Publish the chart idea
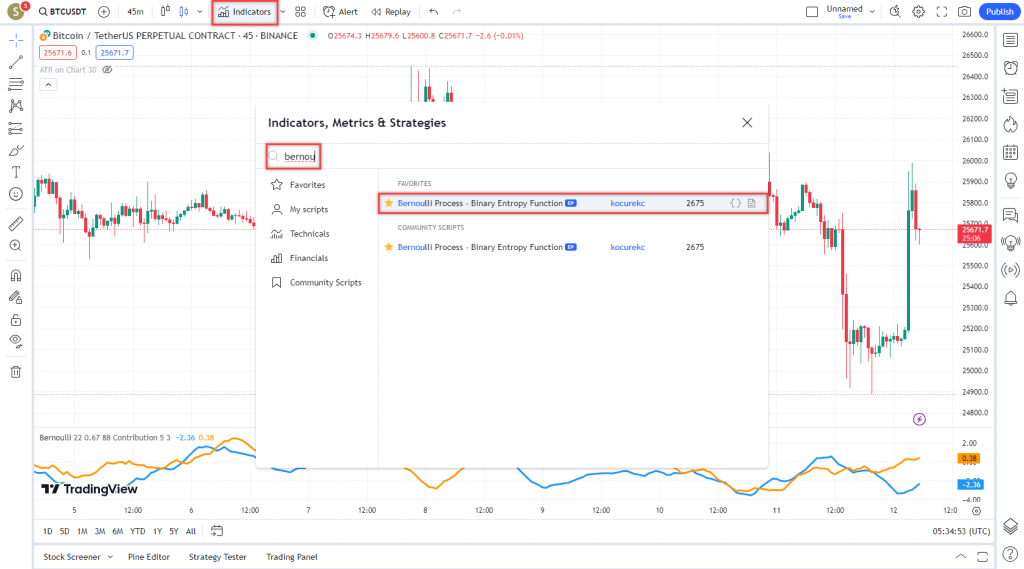1024x569 pixels. (999, 12)
